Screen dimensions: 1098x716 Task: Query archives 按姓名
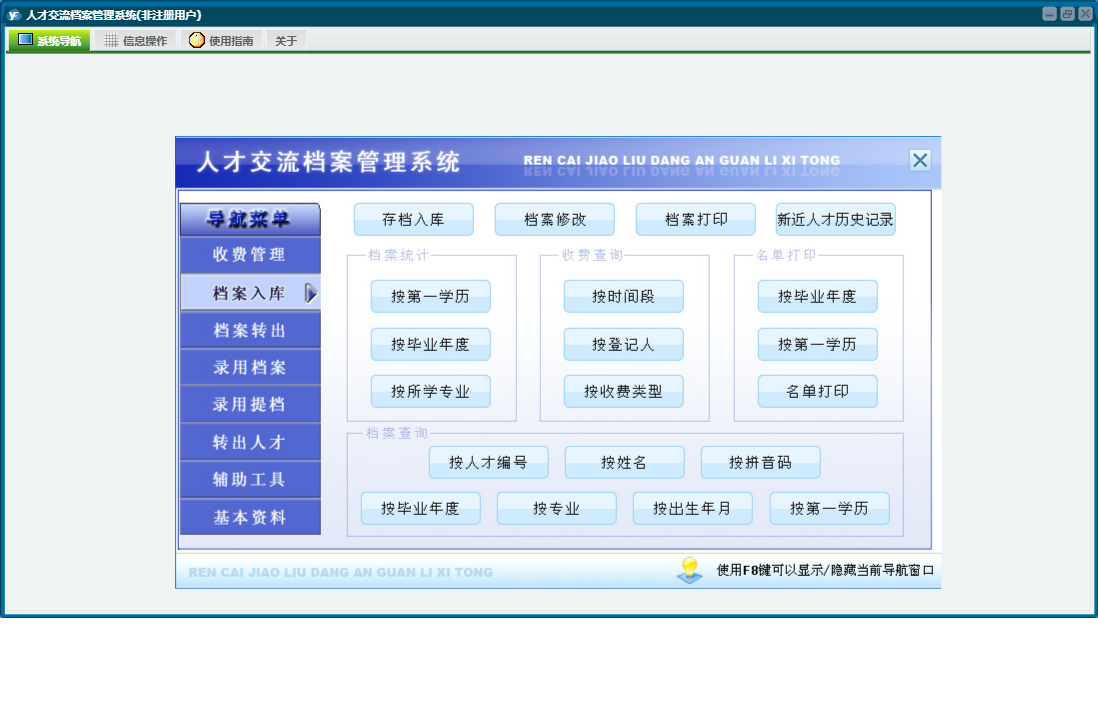(625, 462)
